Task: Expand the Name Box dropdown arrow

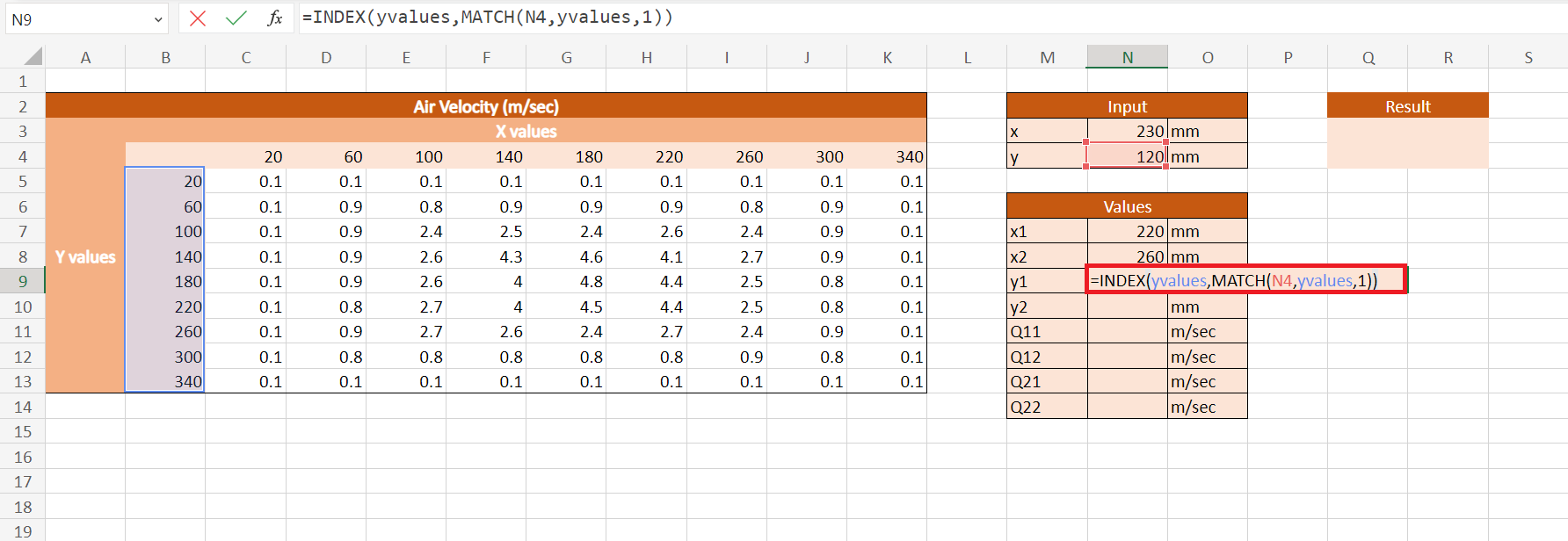Action: (158, 19)
